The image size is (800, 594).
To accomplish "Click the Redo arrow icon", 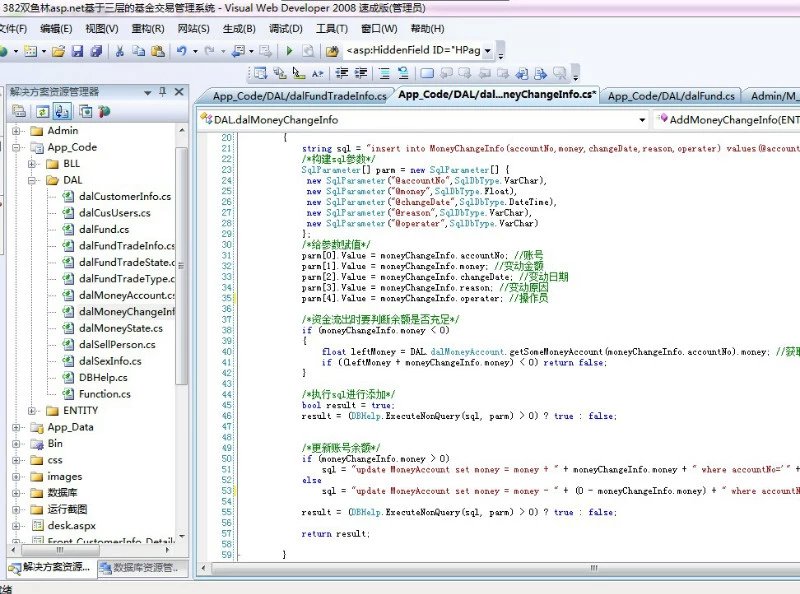I will [209, 51].
